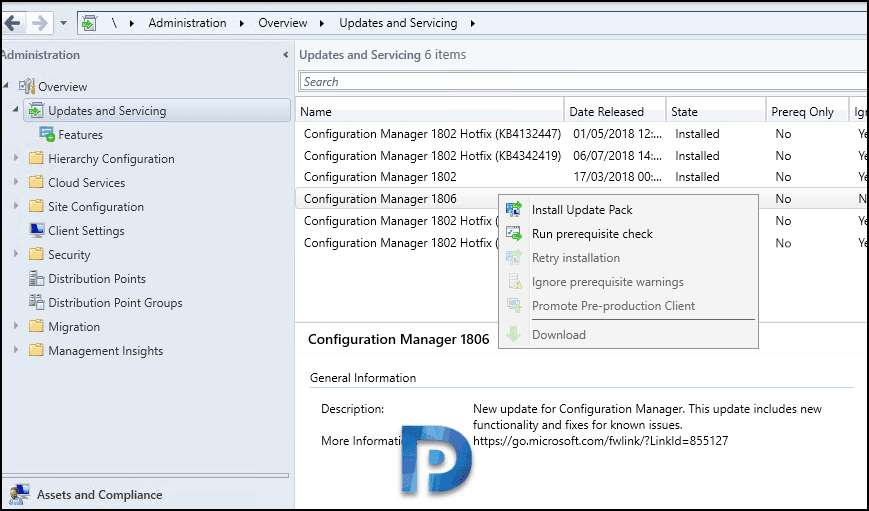Expand the Management Insights folder

click(x=16, y=350)
